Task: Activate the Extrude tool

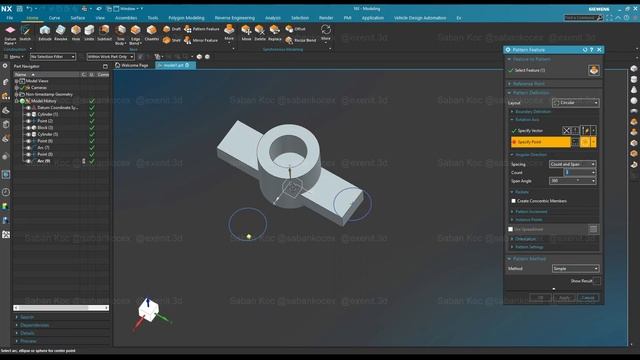Action: [x=45, y=33]
